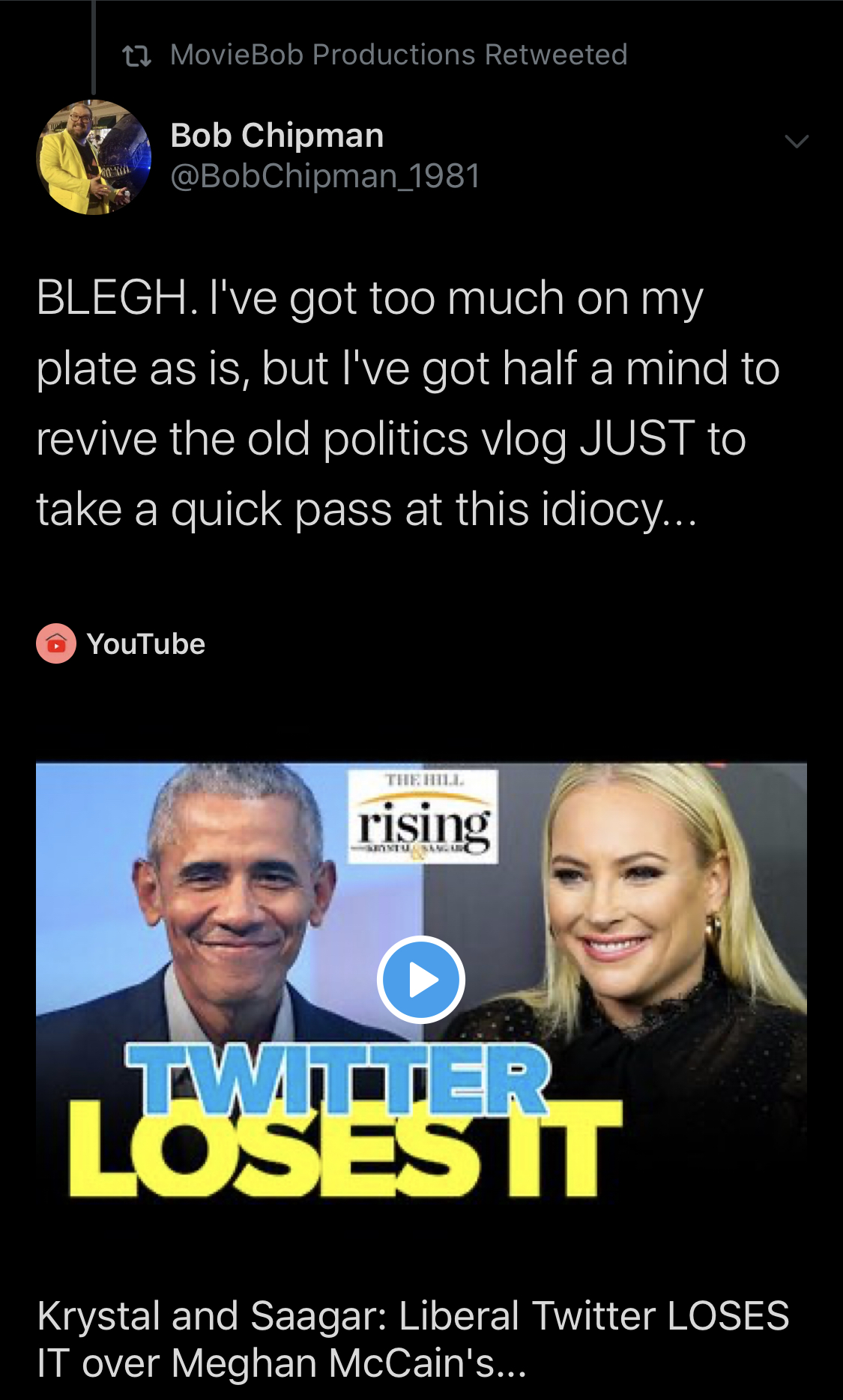Image resolution: width=843 pixels, height=1400 pixels.
Task: Tap the thread connector line above avatar
Action: pos(94,46)
